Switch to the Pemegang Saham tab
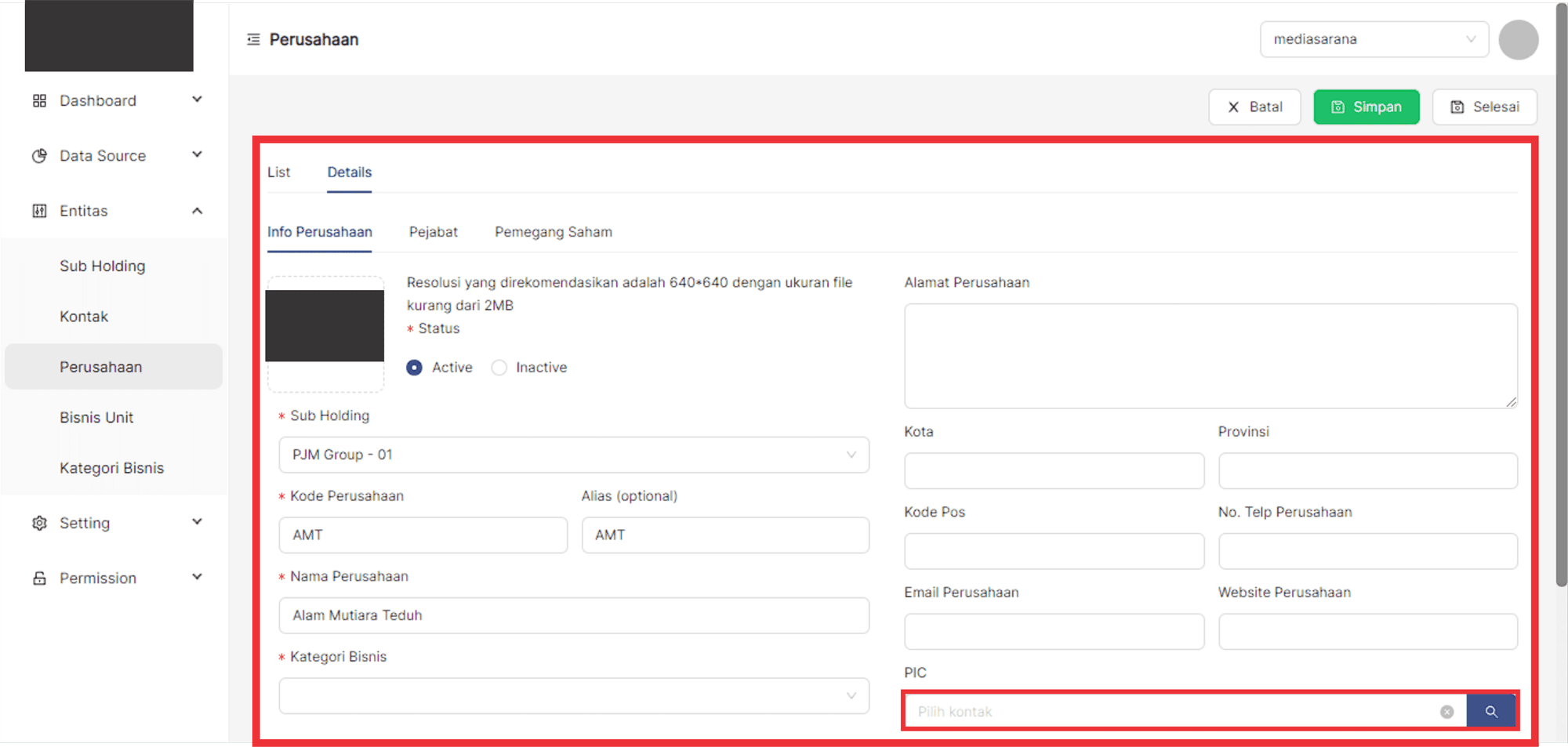 click(553, 232)
